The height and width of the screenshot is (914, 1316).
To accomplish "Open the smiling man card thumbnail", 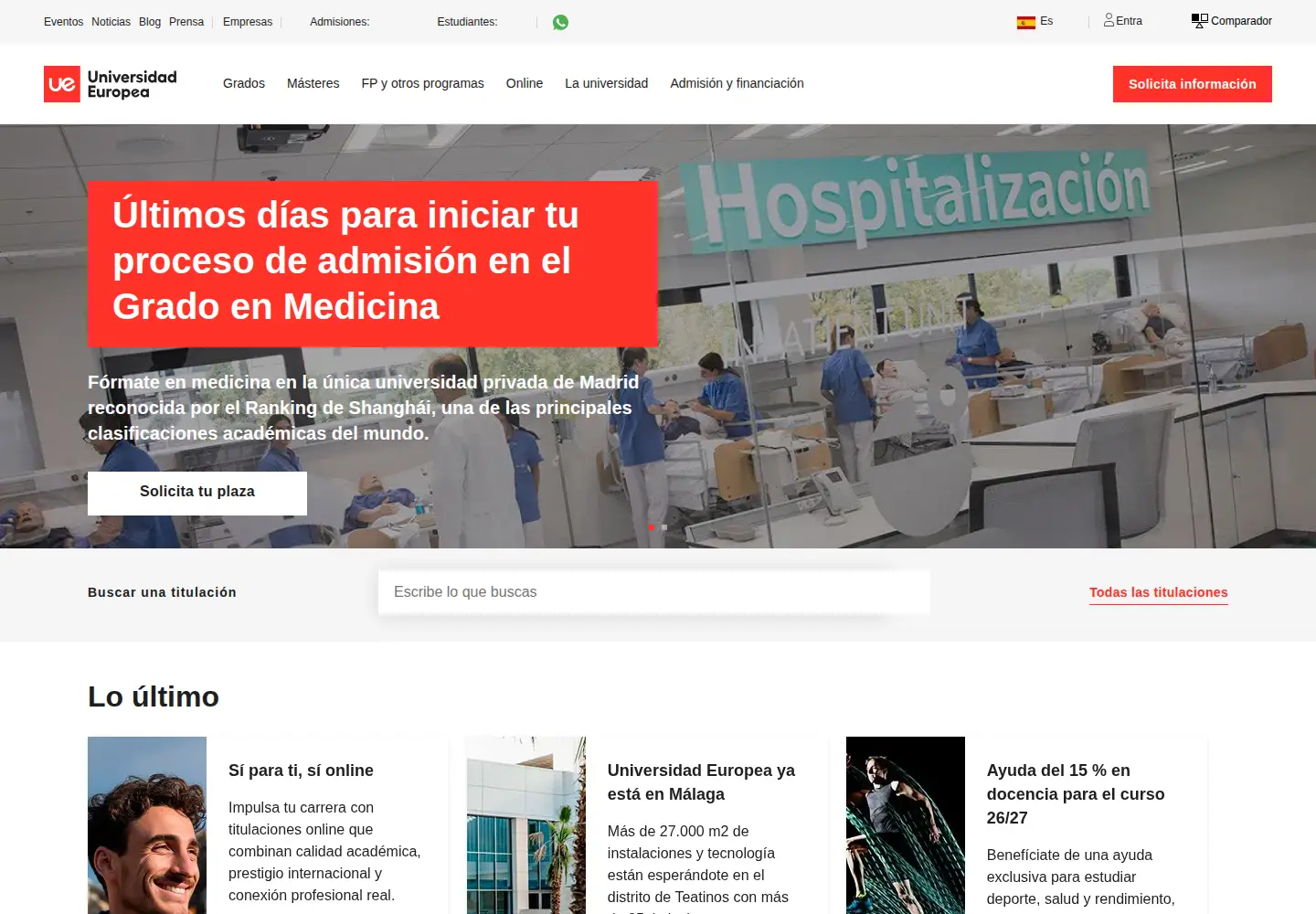I will 147,825.
